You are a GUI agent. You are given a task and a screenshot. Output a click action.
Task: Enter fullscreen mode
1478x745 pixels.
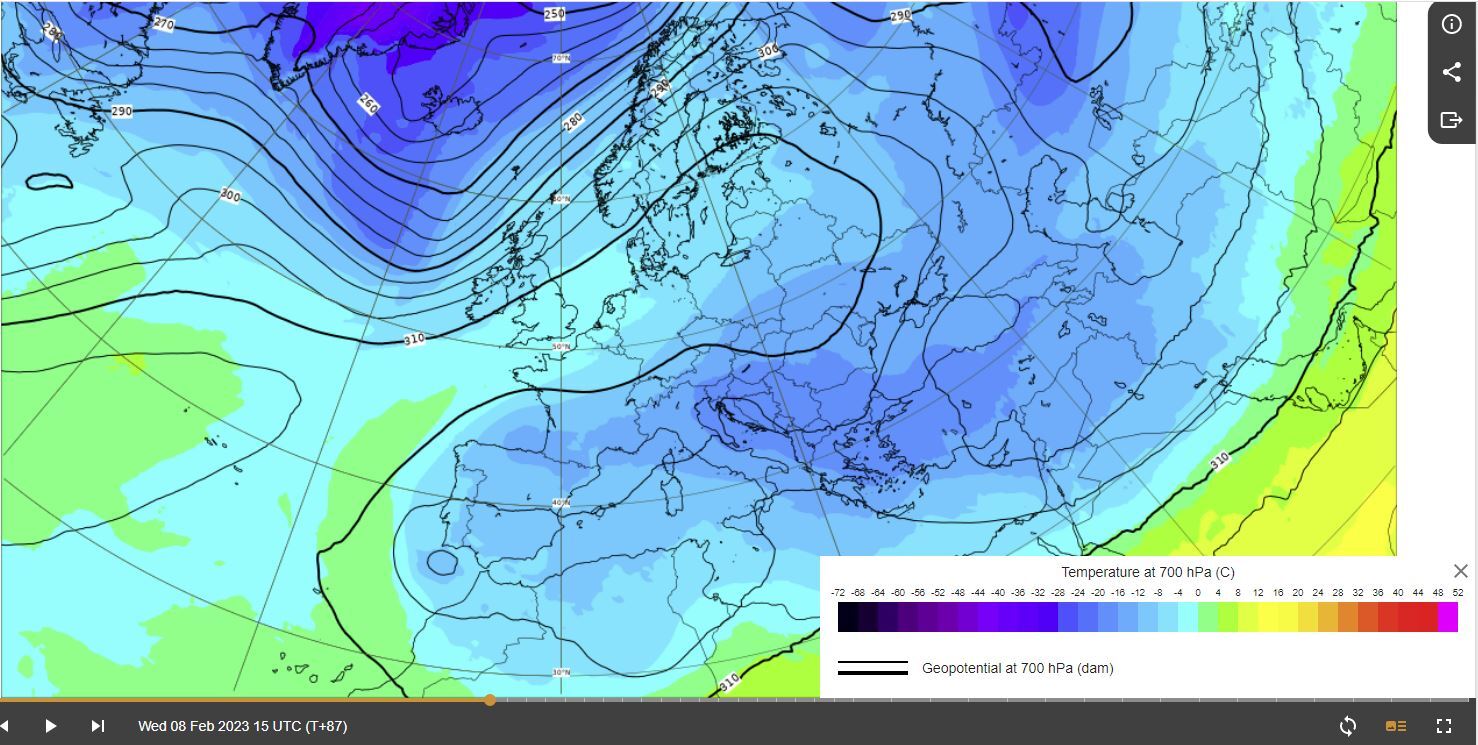click(x=1444, y=726)
